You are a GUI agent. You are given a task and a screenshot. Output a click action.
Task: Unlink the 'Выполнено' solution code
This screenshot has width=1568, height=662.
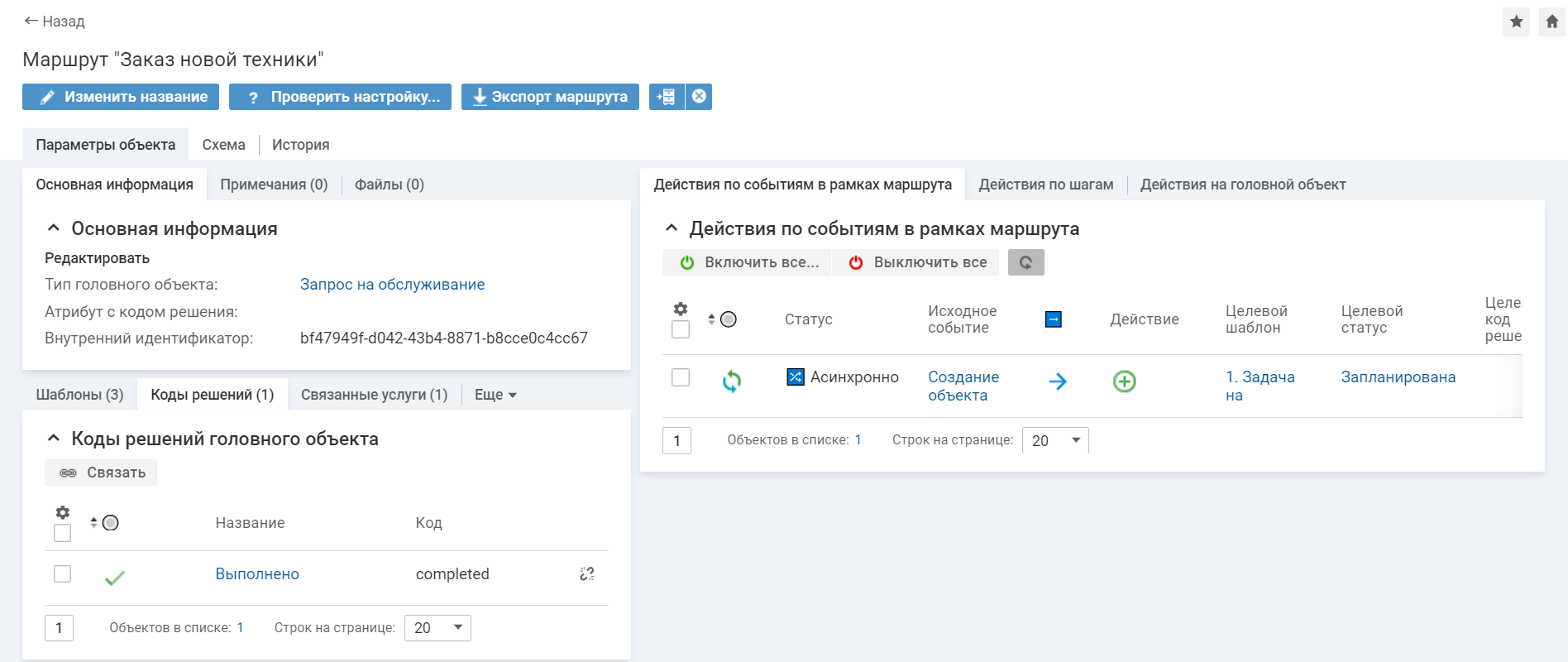[587, 573]
